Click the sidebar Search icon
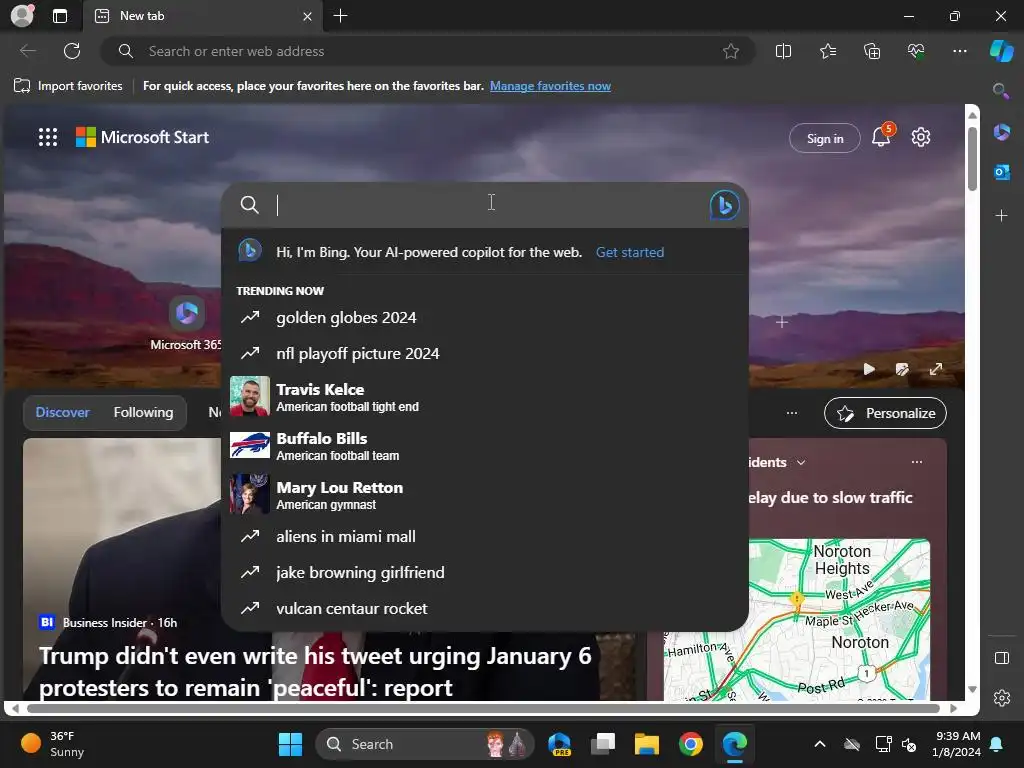1024x768 pixels. 1000,91
